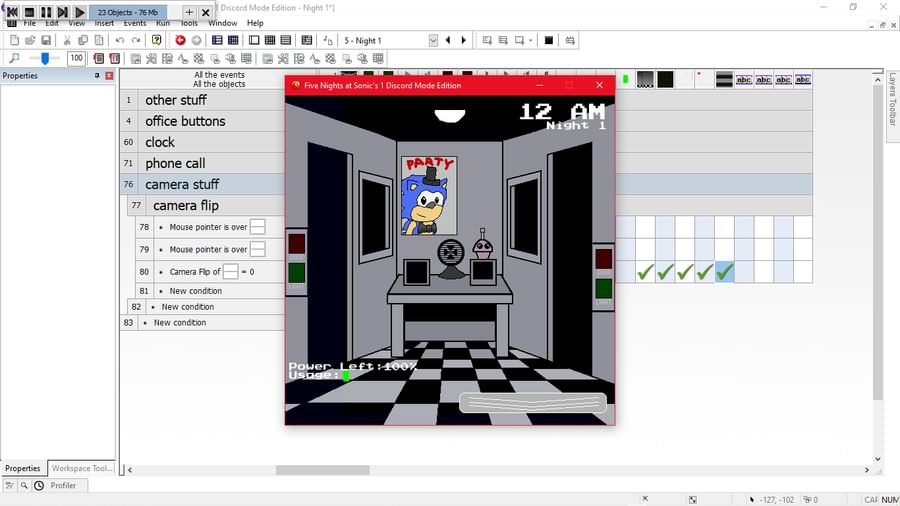Open the Help menu

coord(255,24)
